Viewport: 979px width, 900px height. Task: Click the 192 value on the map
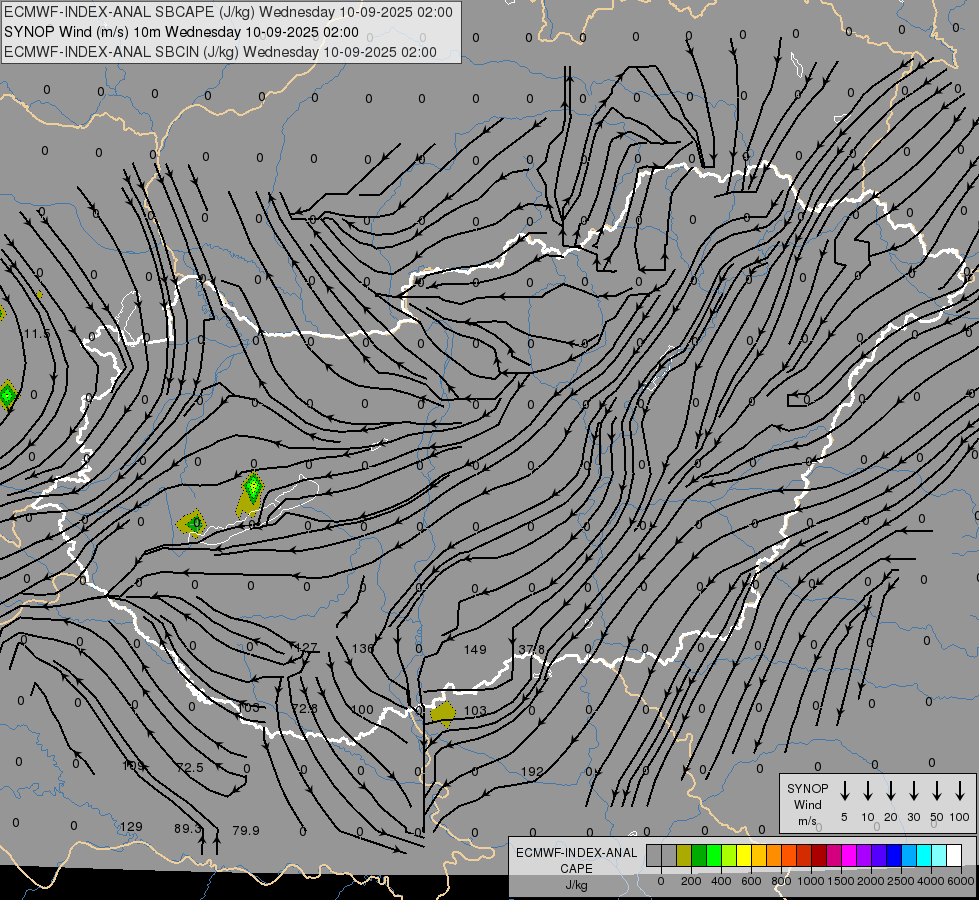point(532,771)
